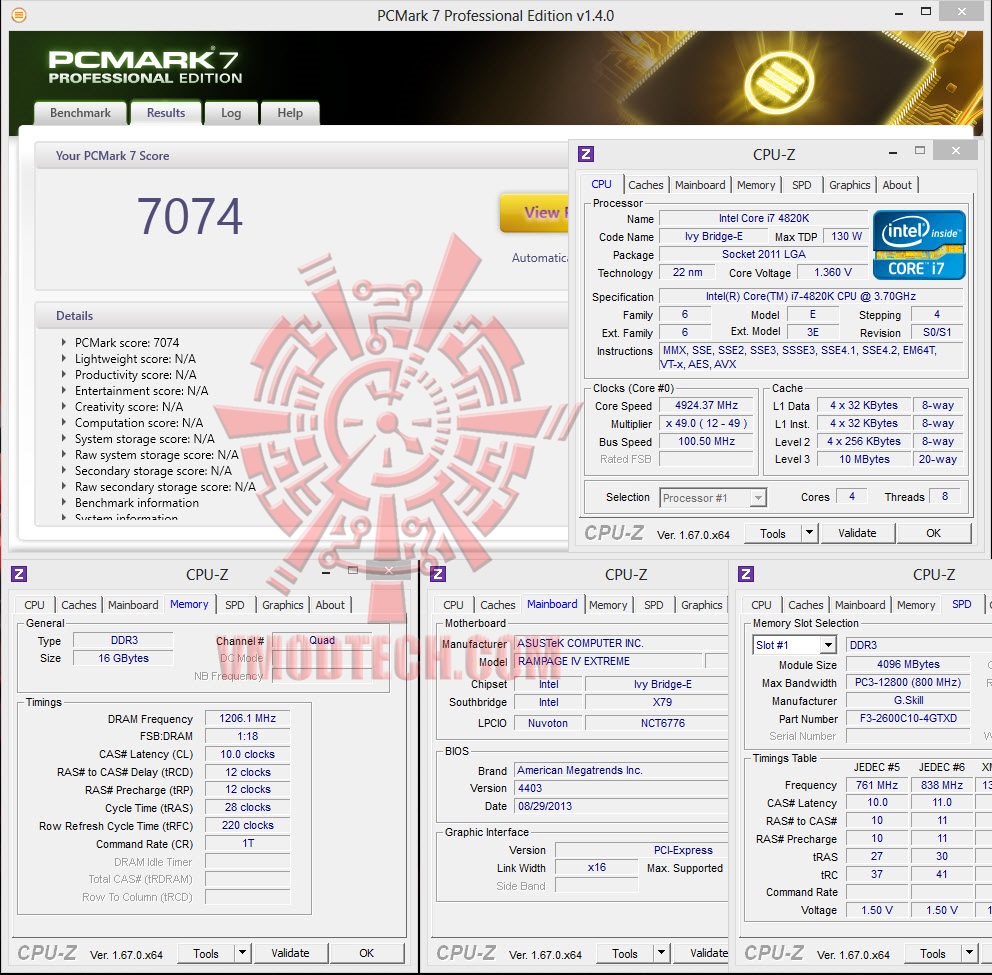Click Validate in the Memory CPU-Z window
992x975 pixels.
[x=290, y=953]
